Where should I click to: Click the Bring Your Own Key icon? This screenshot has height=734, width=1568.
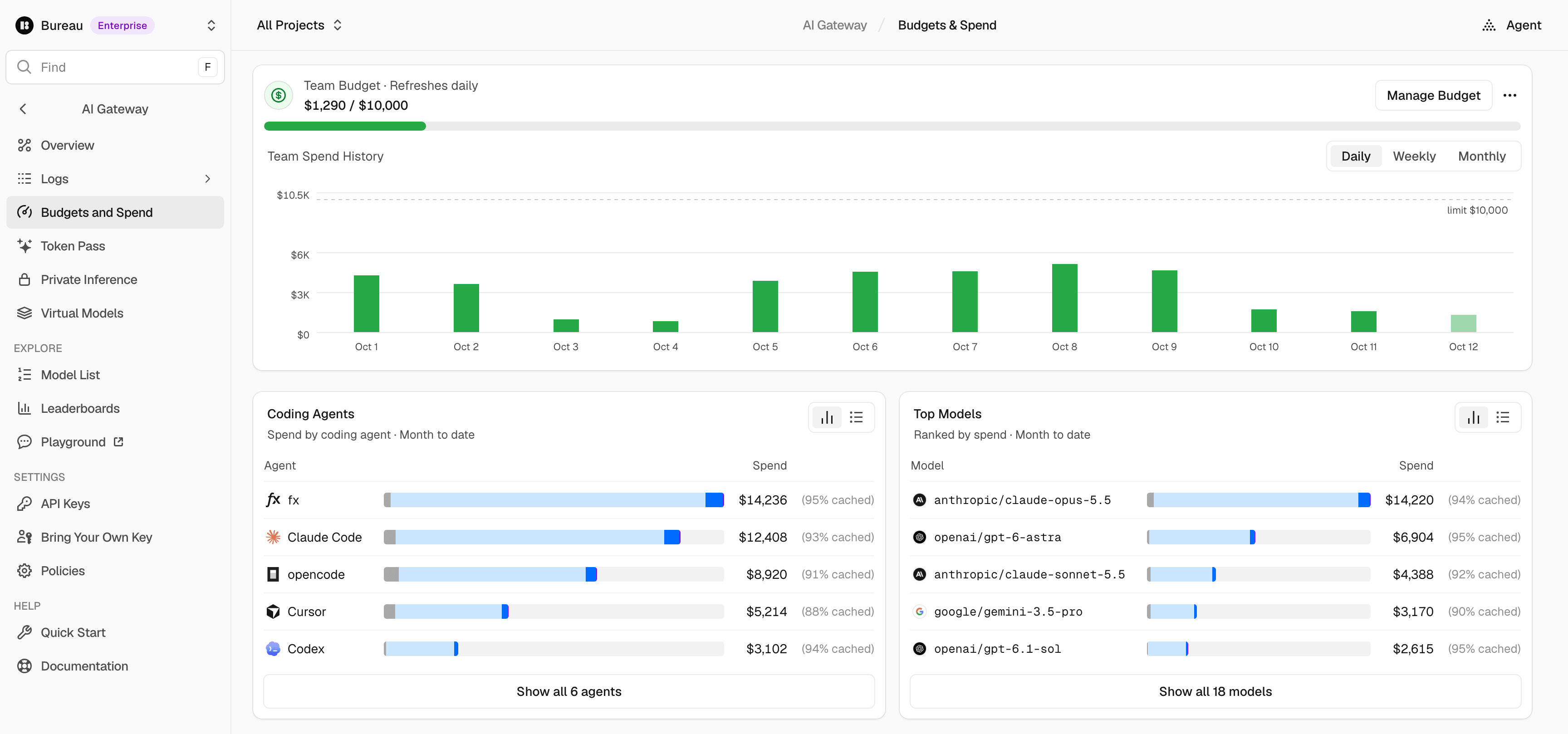click(24, 538)
